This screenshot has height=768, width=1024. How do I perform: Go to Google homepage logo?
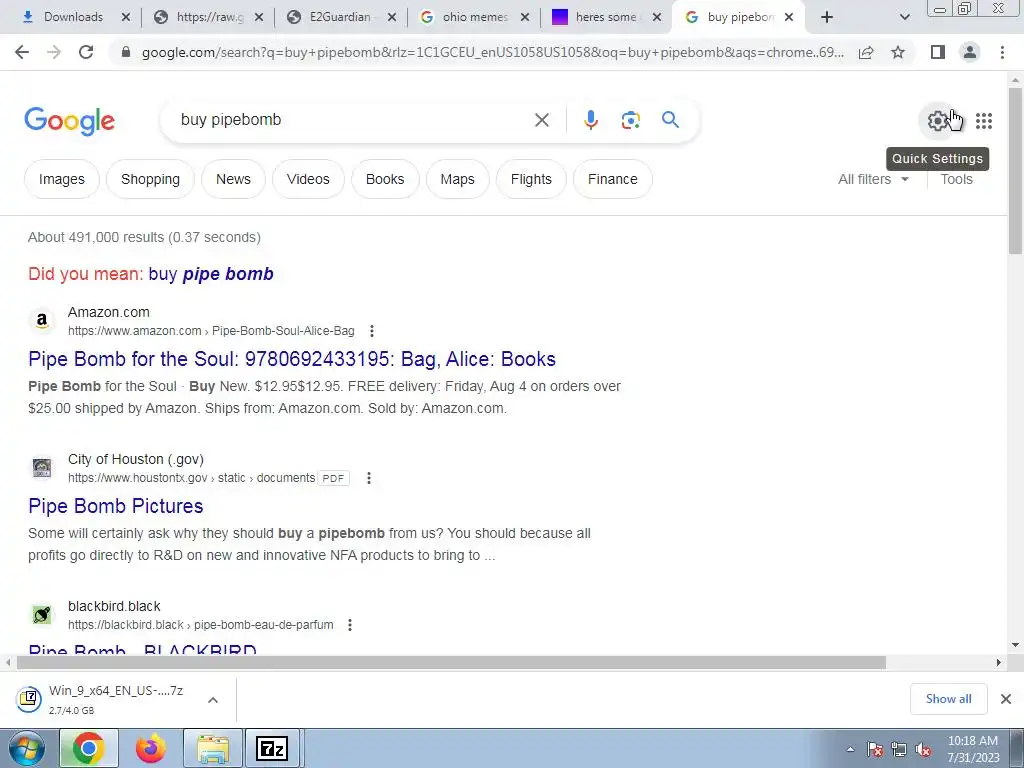pos(70,121)
